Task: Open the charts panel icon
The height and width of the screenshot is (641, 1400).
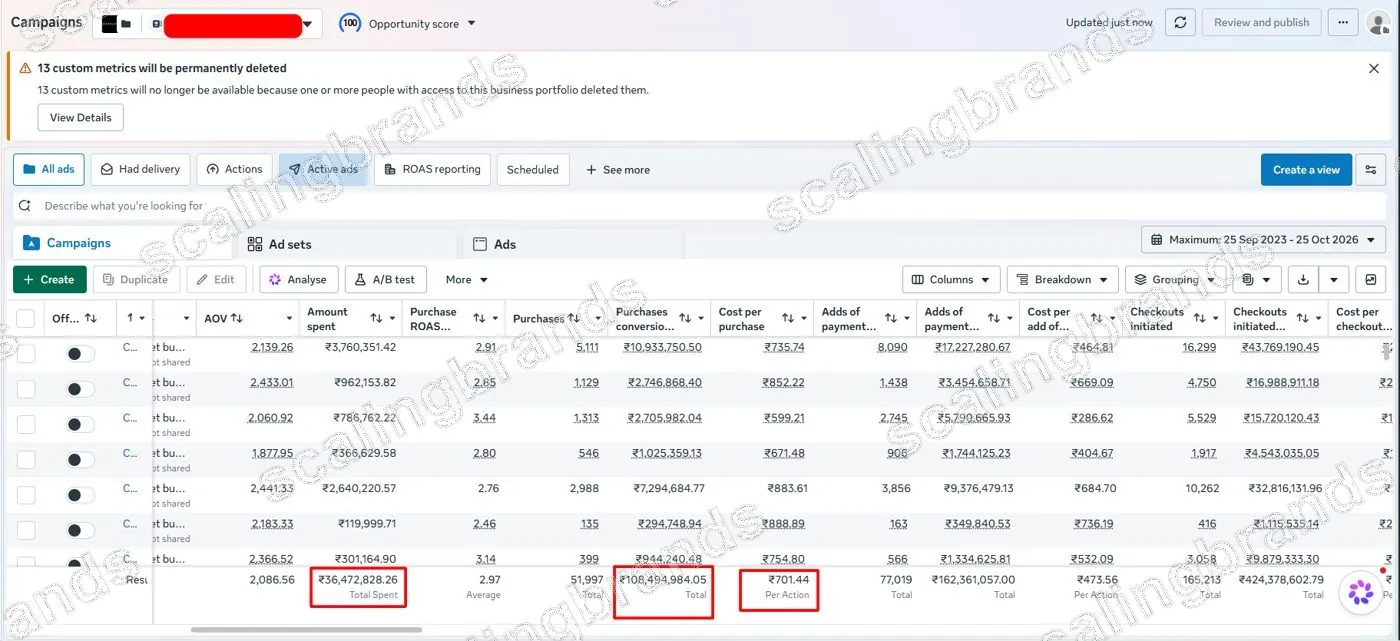Action: 1371,280
